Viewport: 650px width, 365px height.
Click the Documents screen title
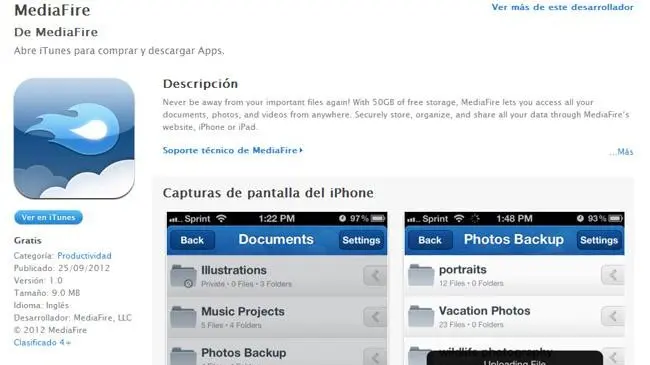276,239
